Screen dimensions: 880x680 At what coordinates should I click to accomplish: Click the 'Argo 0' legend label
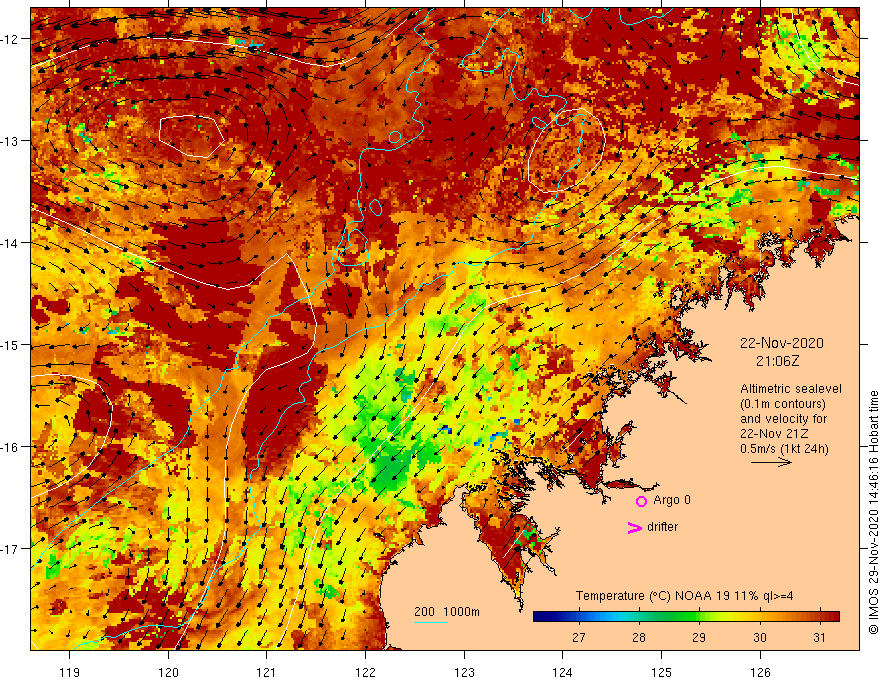pyautogui.click(x=672, y=500)
